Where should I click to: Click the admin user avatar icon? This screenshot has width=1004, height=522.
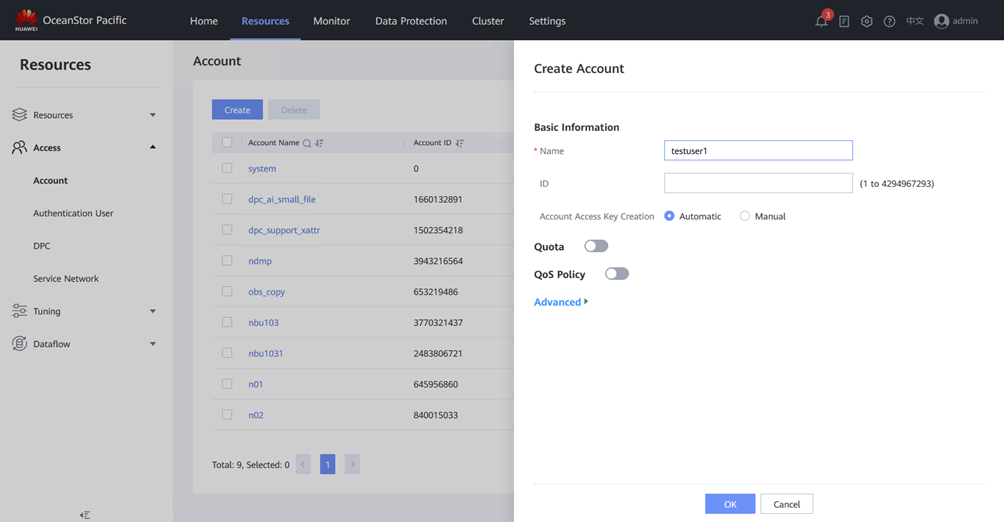(x=941, y=21)
